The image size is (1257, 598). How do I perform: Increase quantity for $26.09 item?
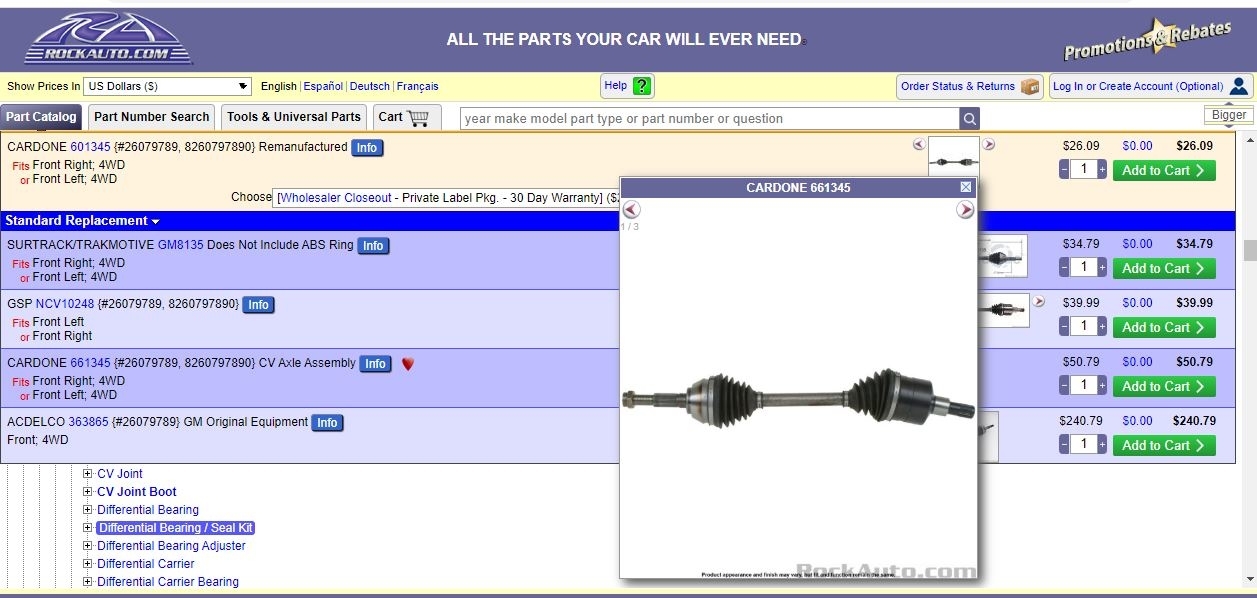pyautogui.click(x=1102, y=171)
